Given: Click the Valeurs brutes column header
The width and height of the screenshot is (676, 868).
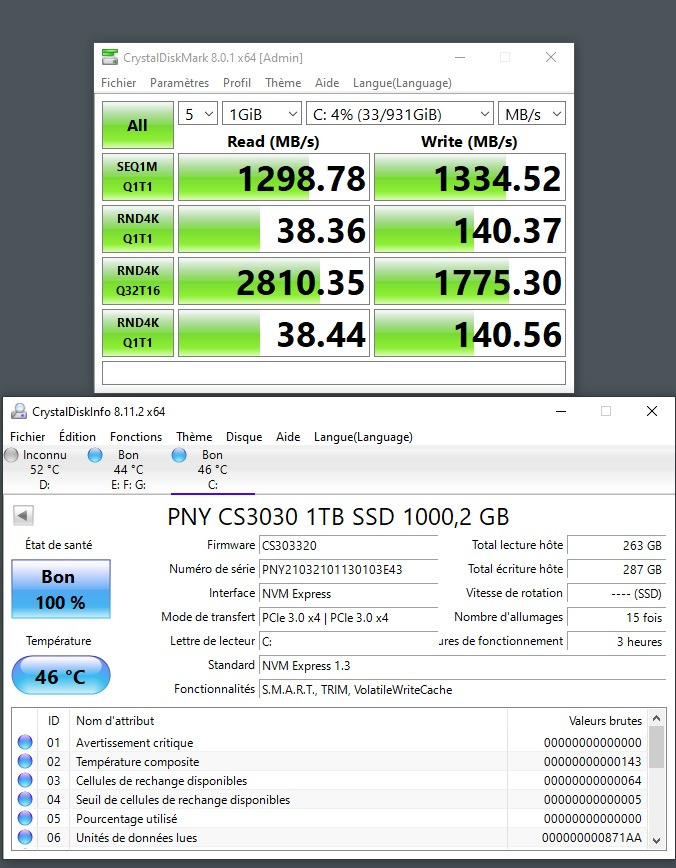Looking at the screenshot, I should point(577,721).
